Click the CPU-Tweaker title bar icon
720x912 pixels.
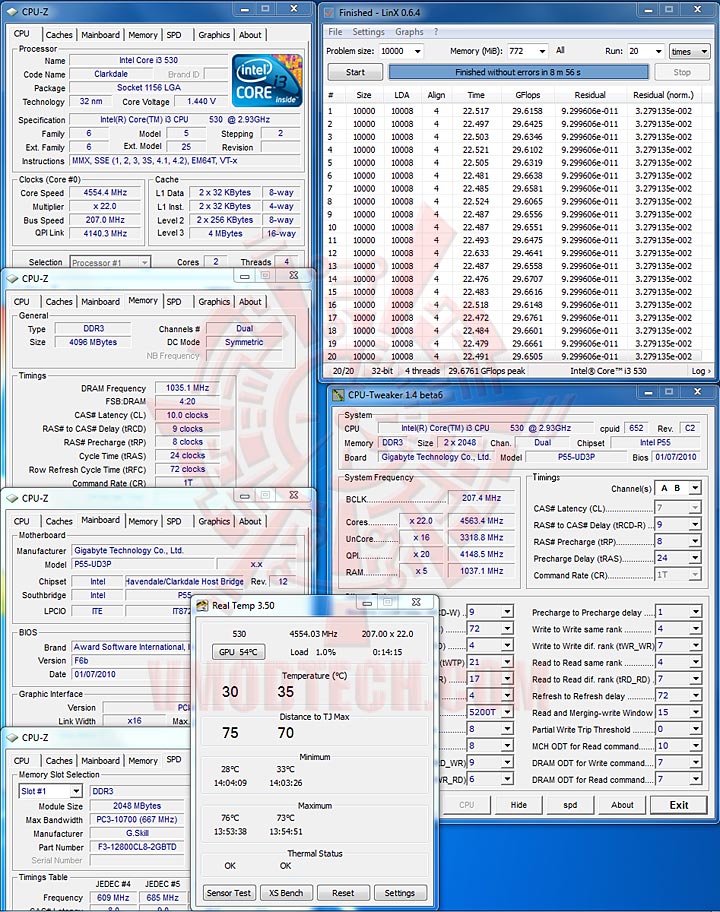pos(338,395)
